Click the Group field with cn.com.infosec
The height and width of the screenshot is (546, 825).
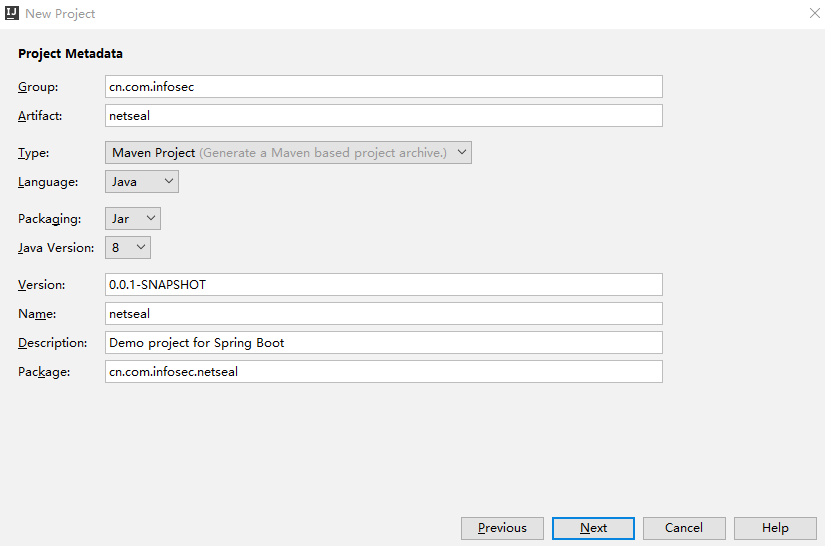(384, 86)
